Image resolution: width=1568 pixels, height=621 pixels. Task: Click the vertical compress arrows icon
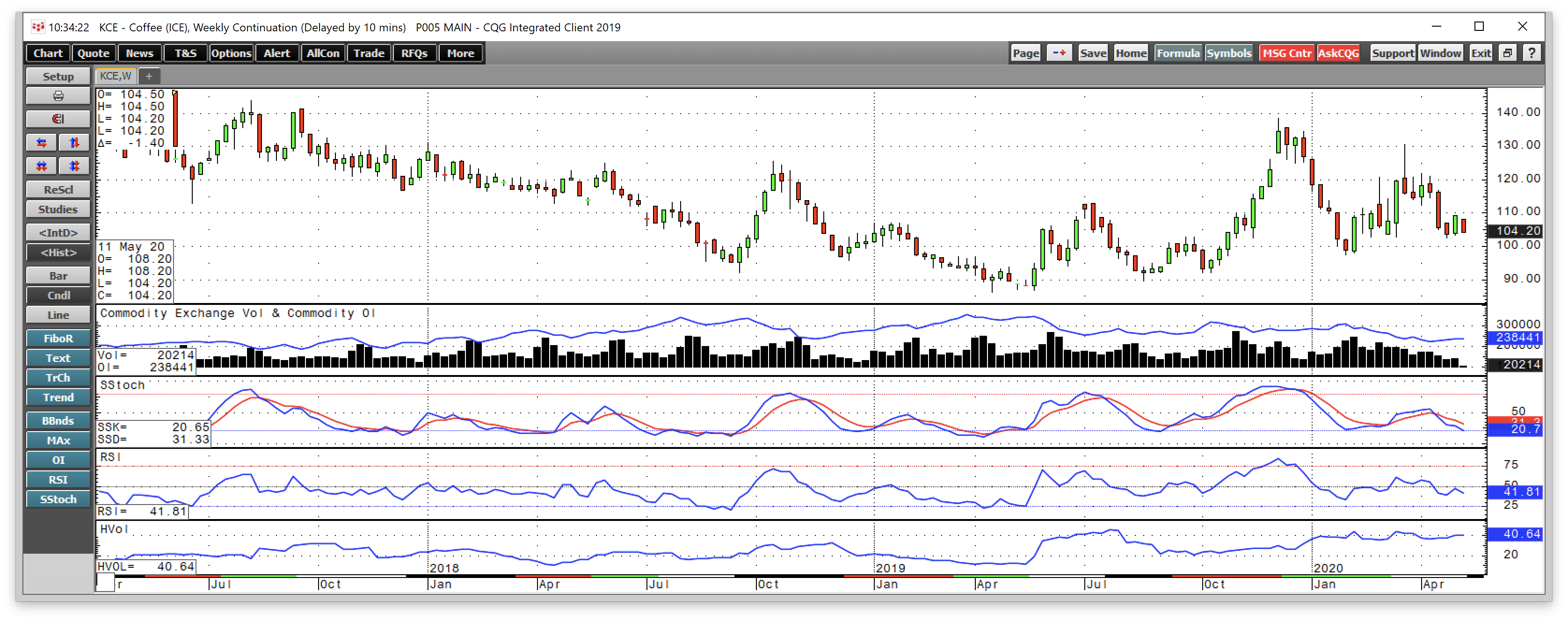[x=74, y=166]
